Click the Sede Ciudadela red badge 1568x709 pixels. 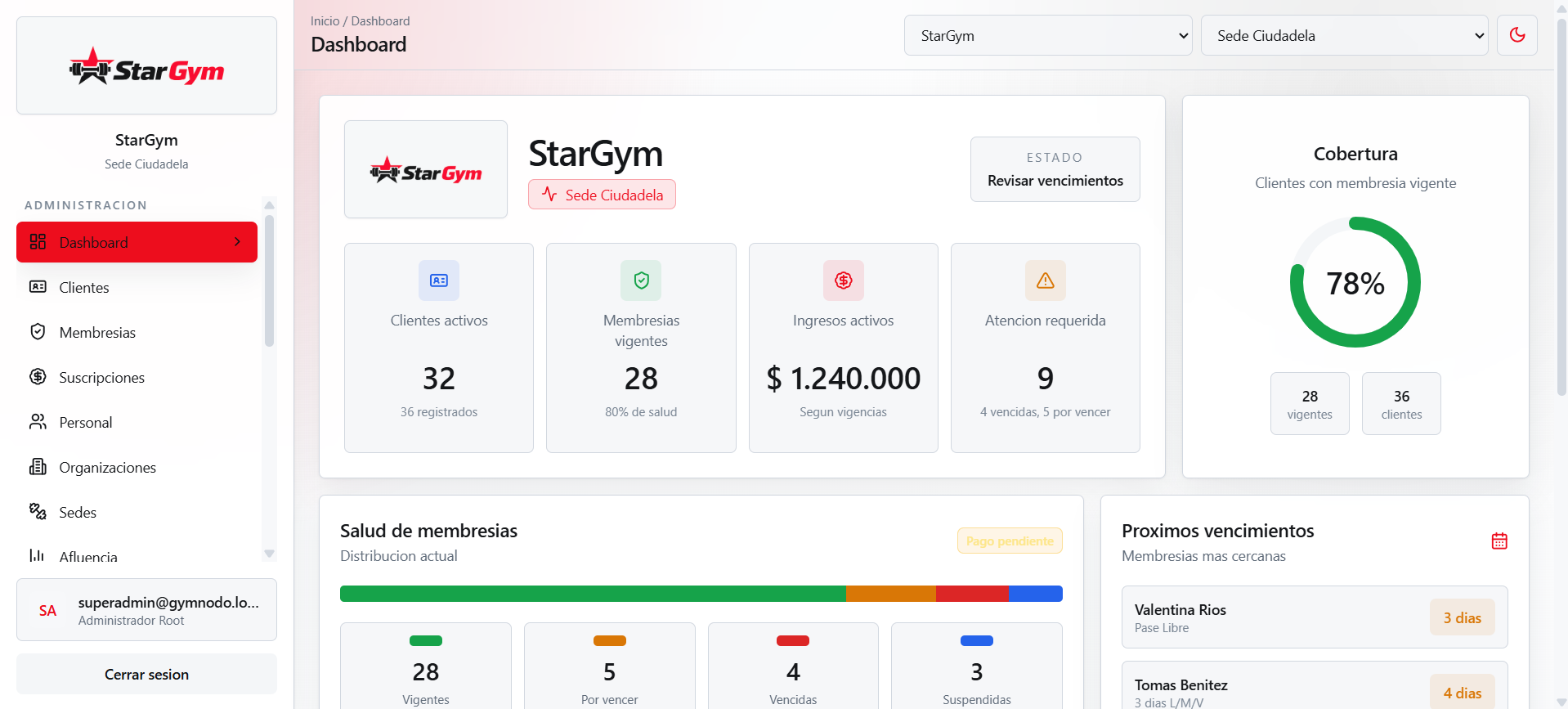[x=602, y=195]
